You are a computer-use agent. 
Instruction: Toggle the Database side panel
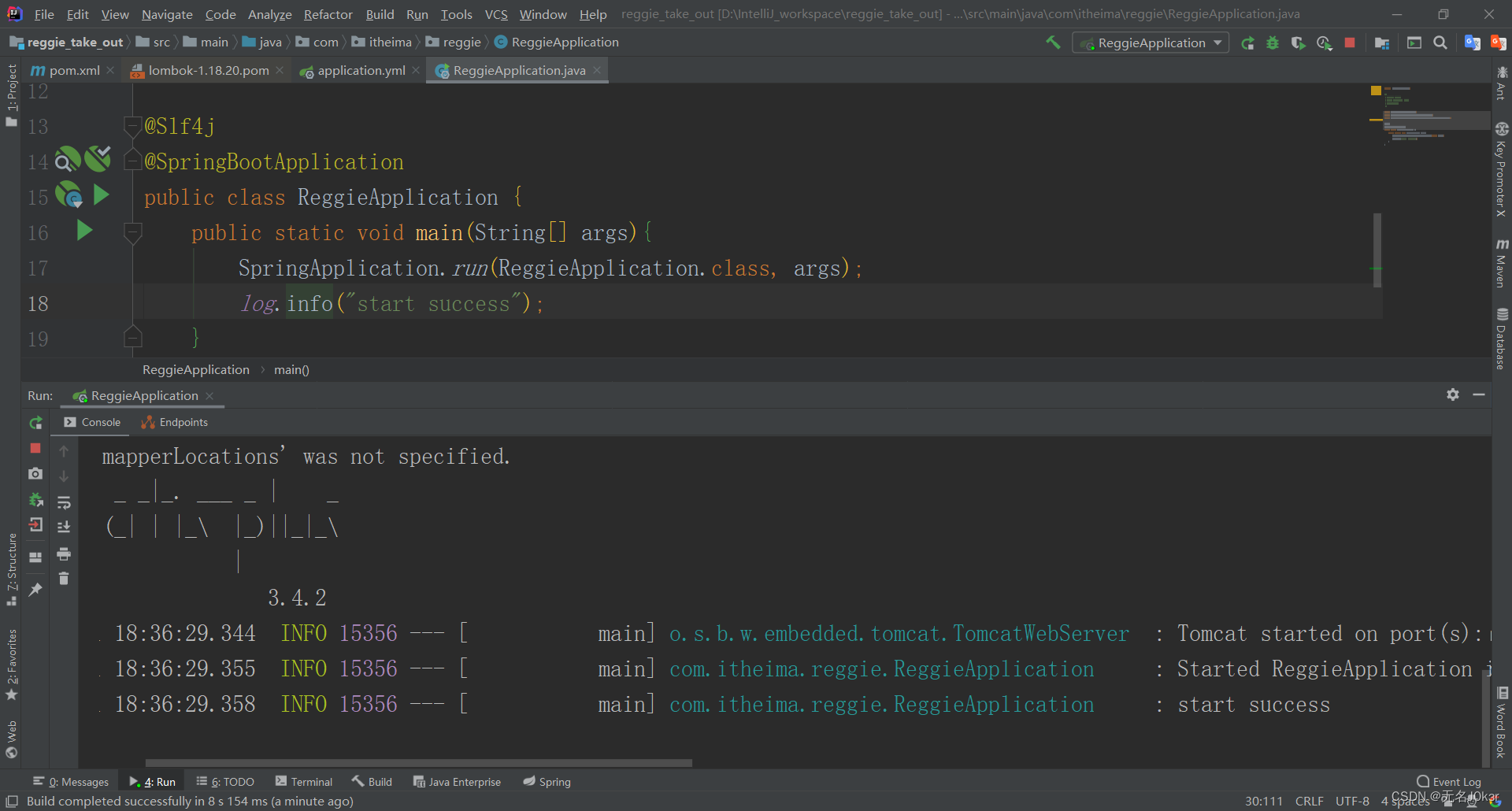(x=1502, y=339)
